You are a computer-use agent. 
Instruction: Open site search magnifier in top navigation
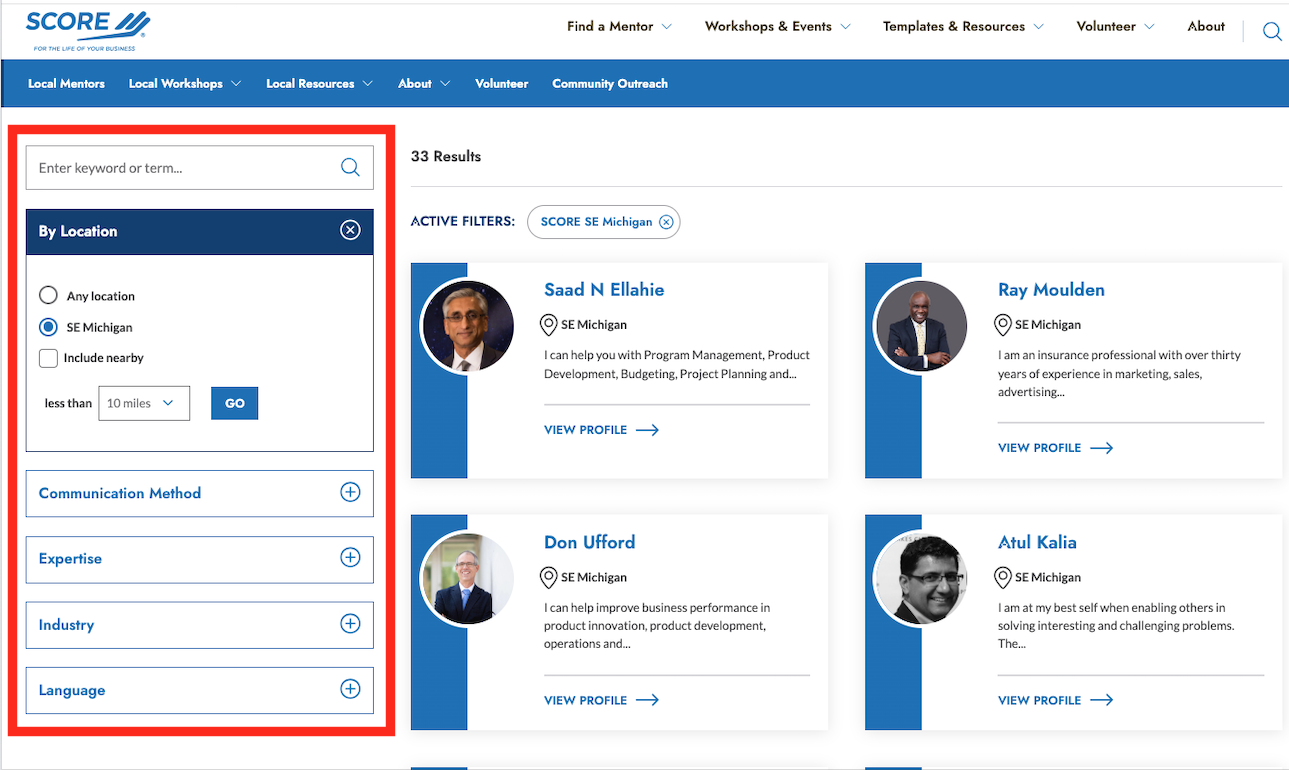1271,31
